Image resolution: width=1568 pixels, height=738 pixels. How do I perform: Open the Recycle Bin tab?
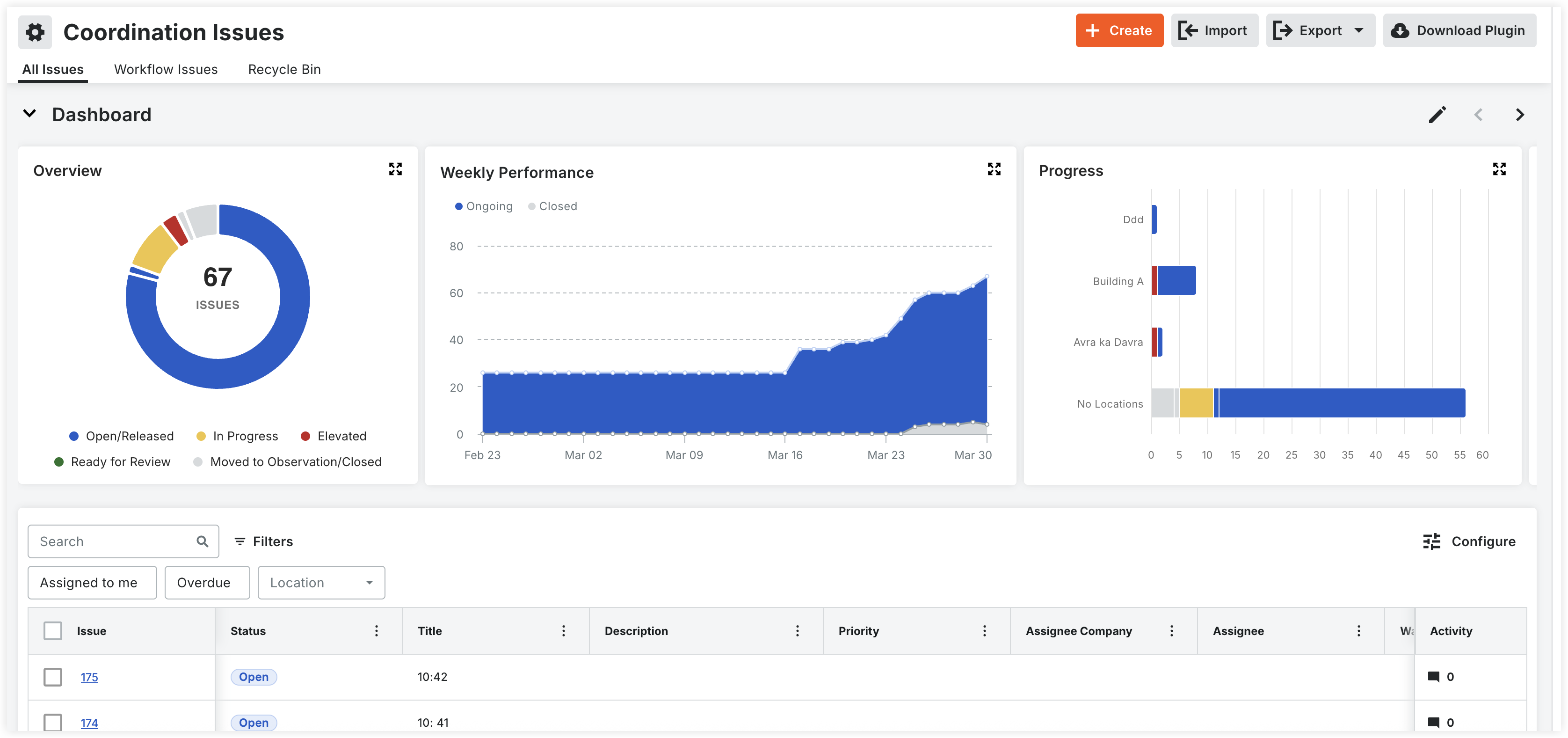pyautogui.click(x=283, y=69)
